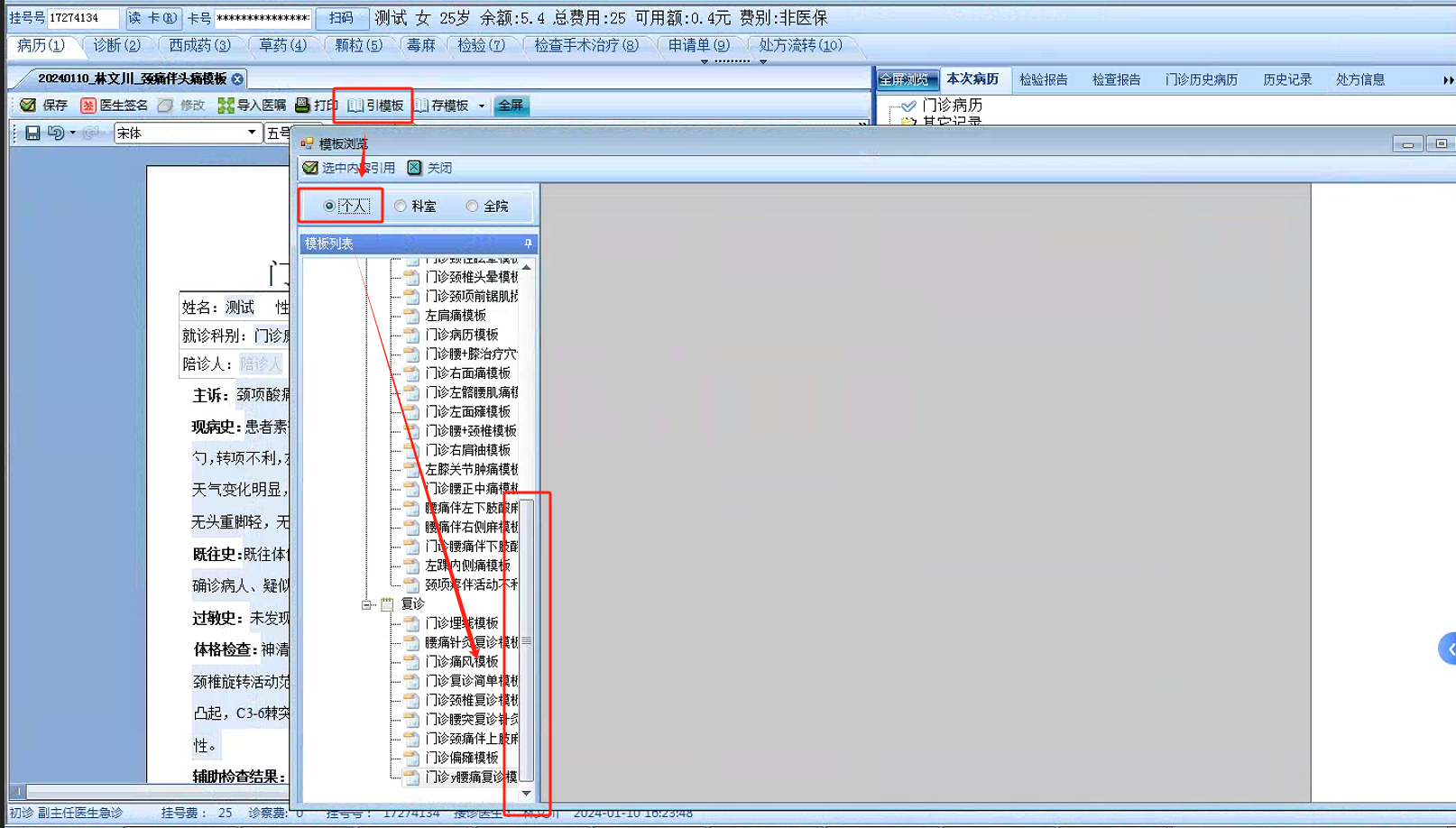This screenshot has width=1456, height=828.
Task: Click the 导入医嘱 import orders icon
Action: 226,106
